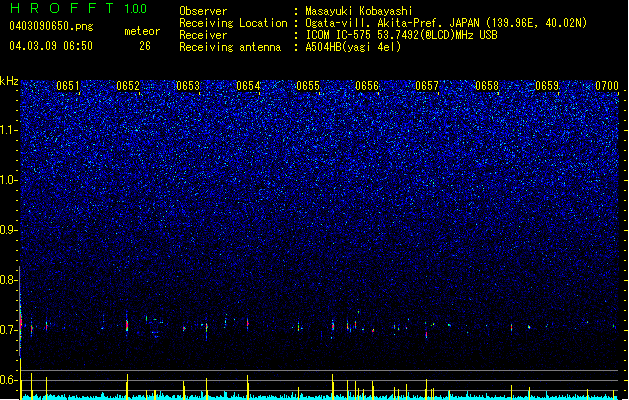Click the 0.9 frequency axis label

8,230
